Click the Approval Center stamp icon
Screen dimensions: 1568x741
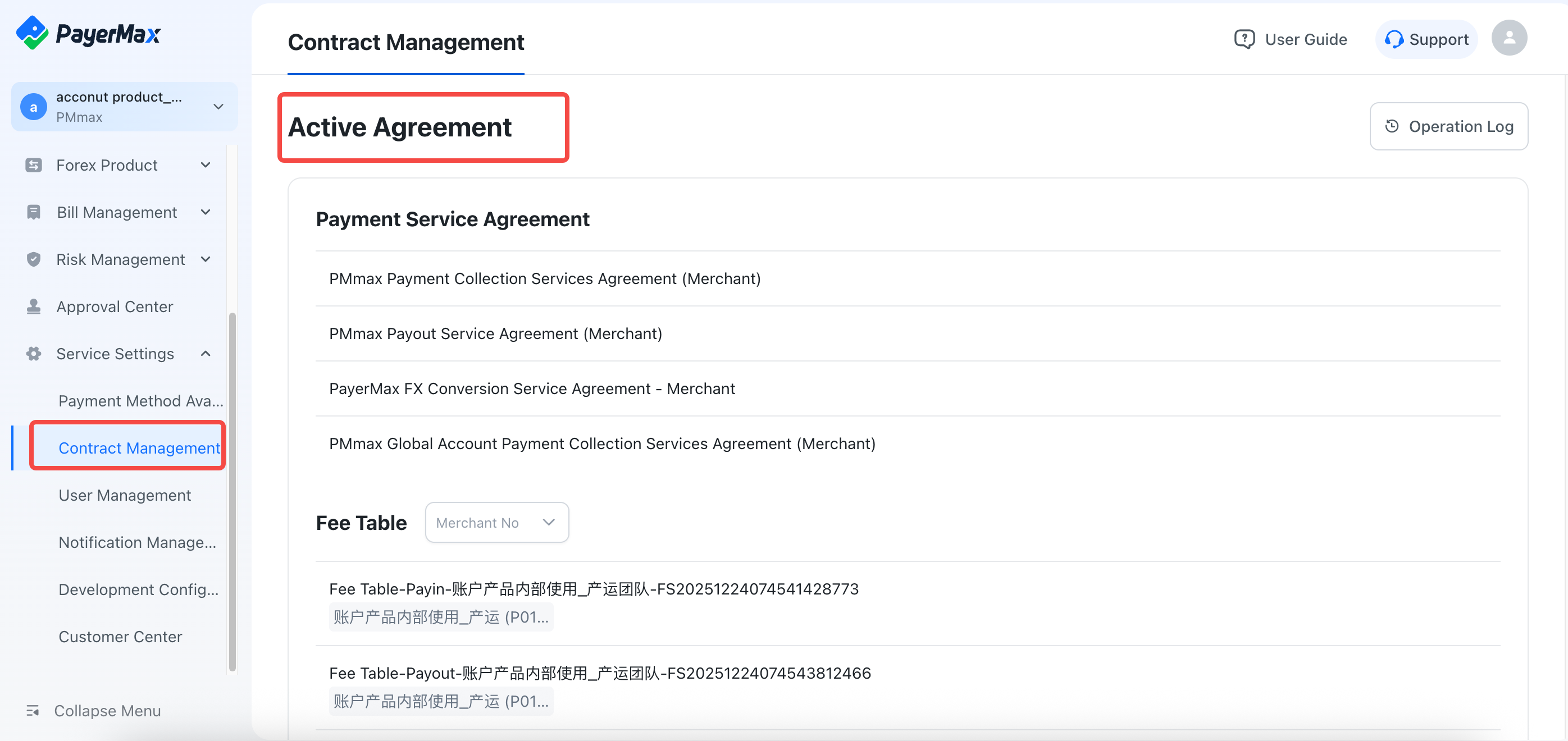[34, 307]
